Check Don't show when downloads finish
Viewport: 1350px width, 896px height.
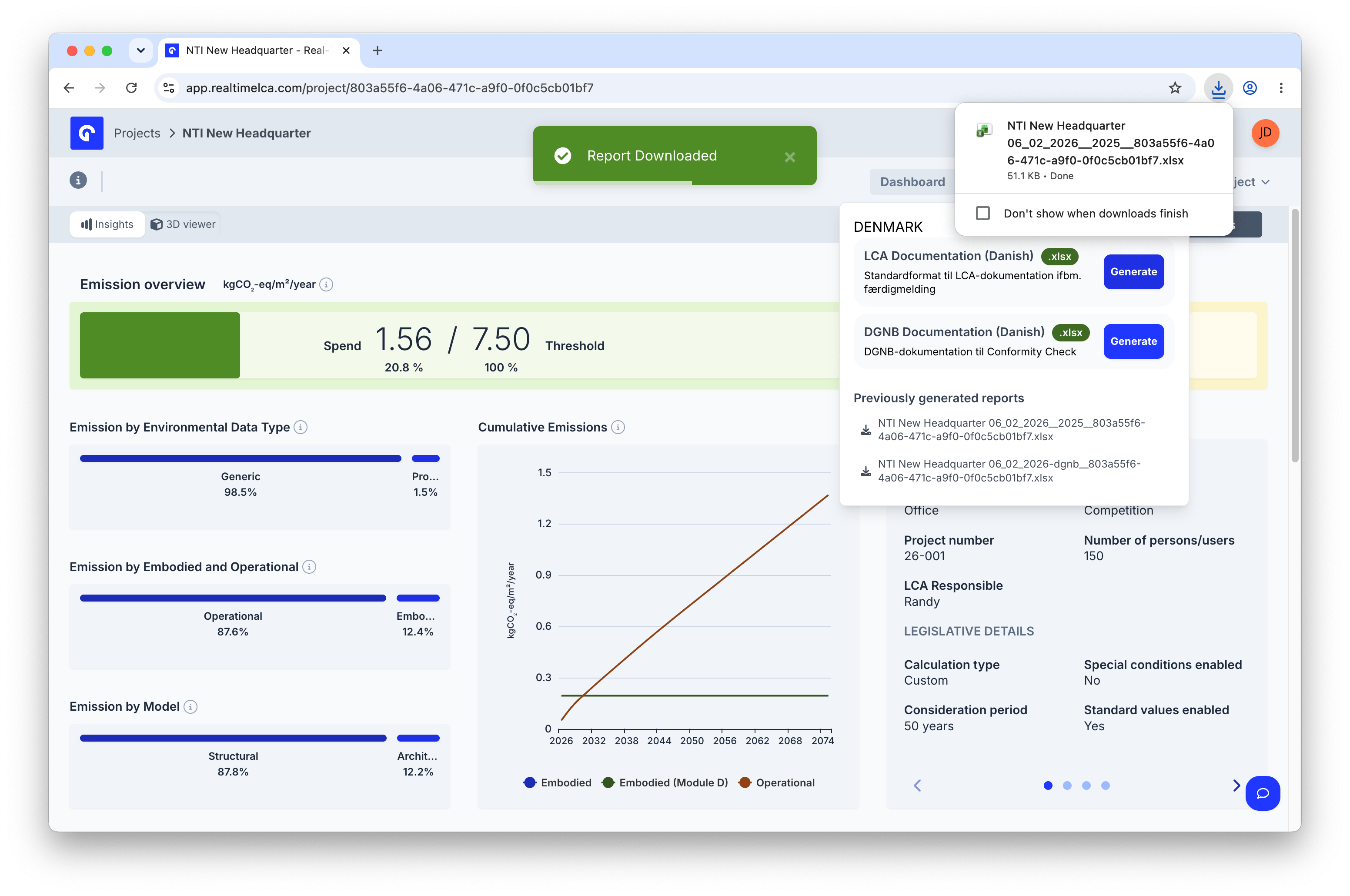coord(982,213)
